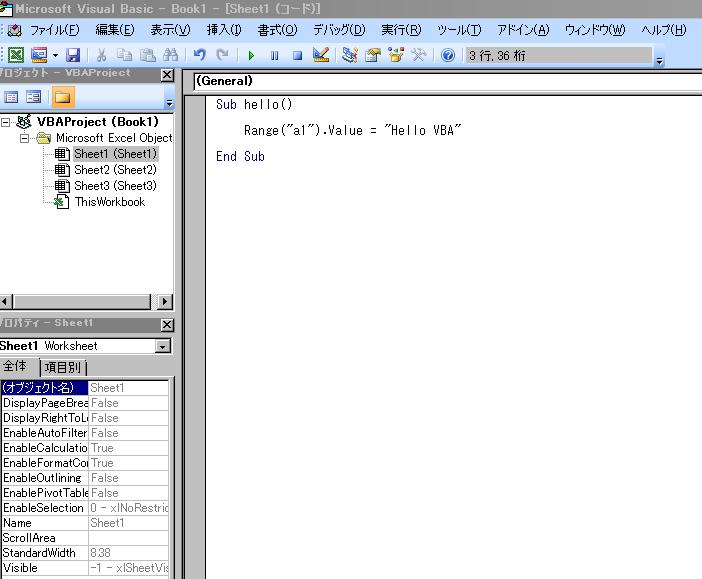Open the アドイン(A) menu
Image resolution: width=702 pixels, height=579 pixels.
point(523,30)
